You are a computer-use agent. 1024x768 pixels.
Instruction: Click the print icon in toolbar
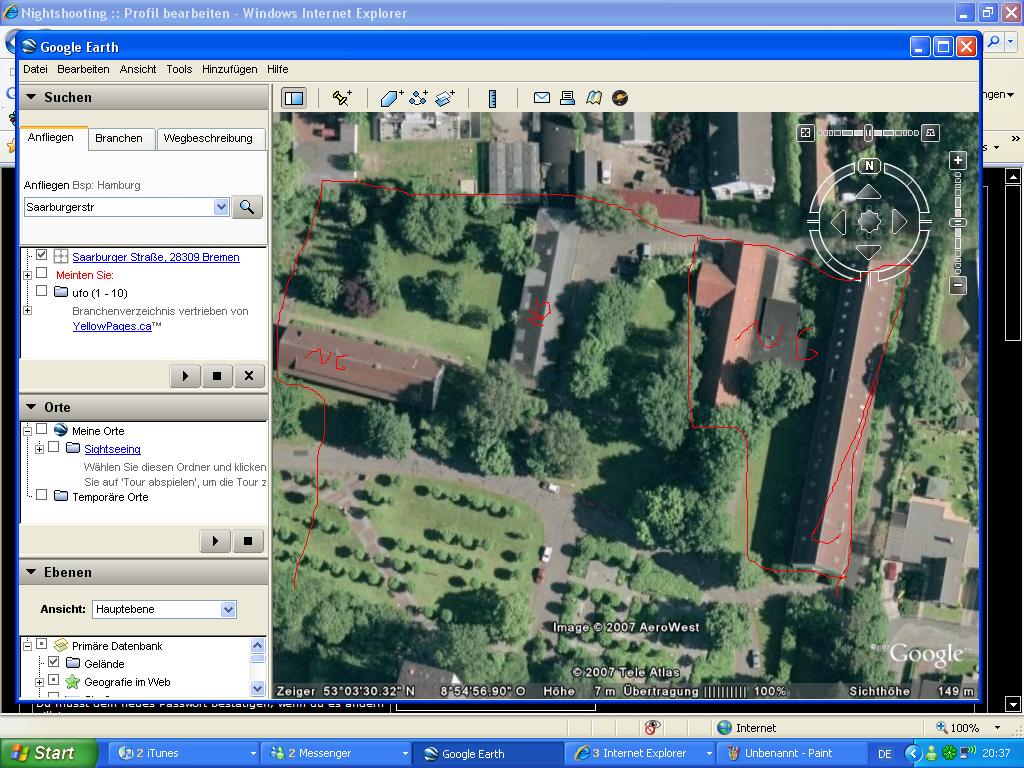click(567, 98)
